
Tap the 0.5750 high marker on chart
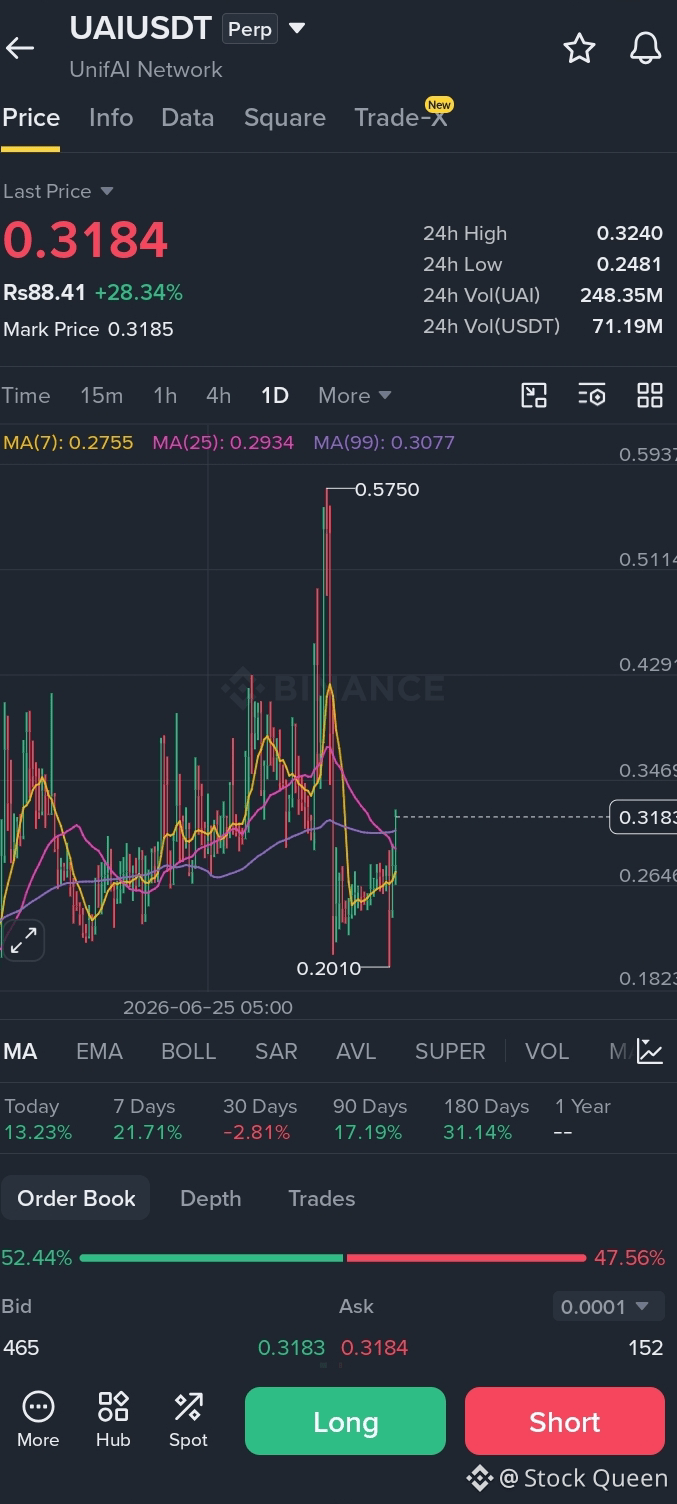tap(387, 489)
